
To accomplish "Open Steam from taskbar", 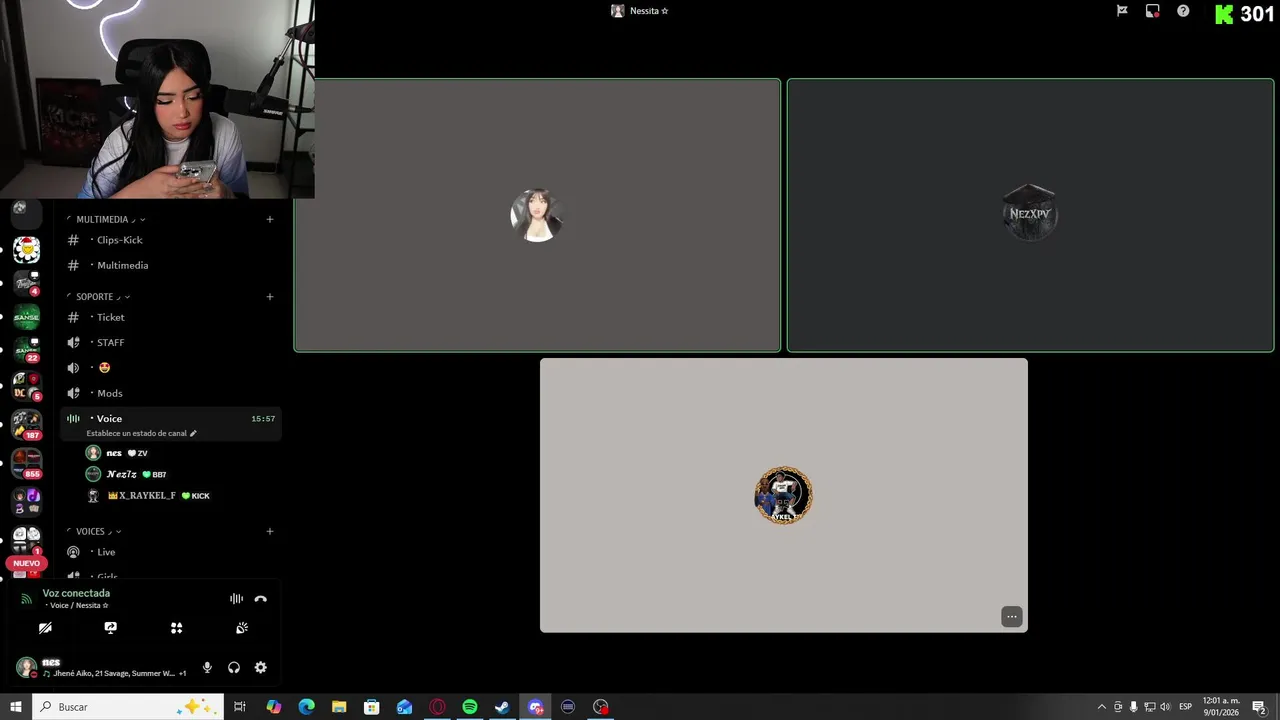I will 502,707.
